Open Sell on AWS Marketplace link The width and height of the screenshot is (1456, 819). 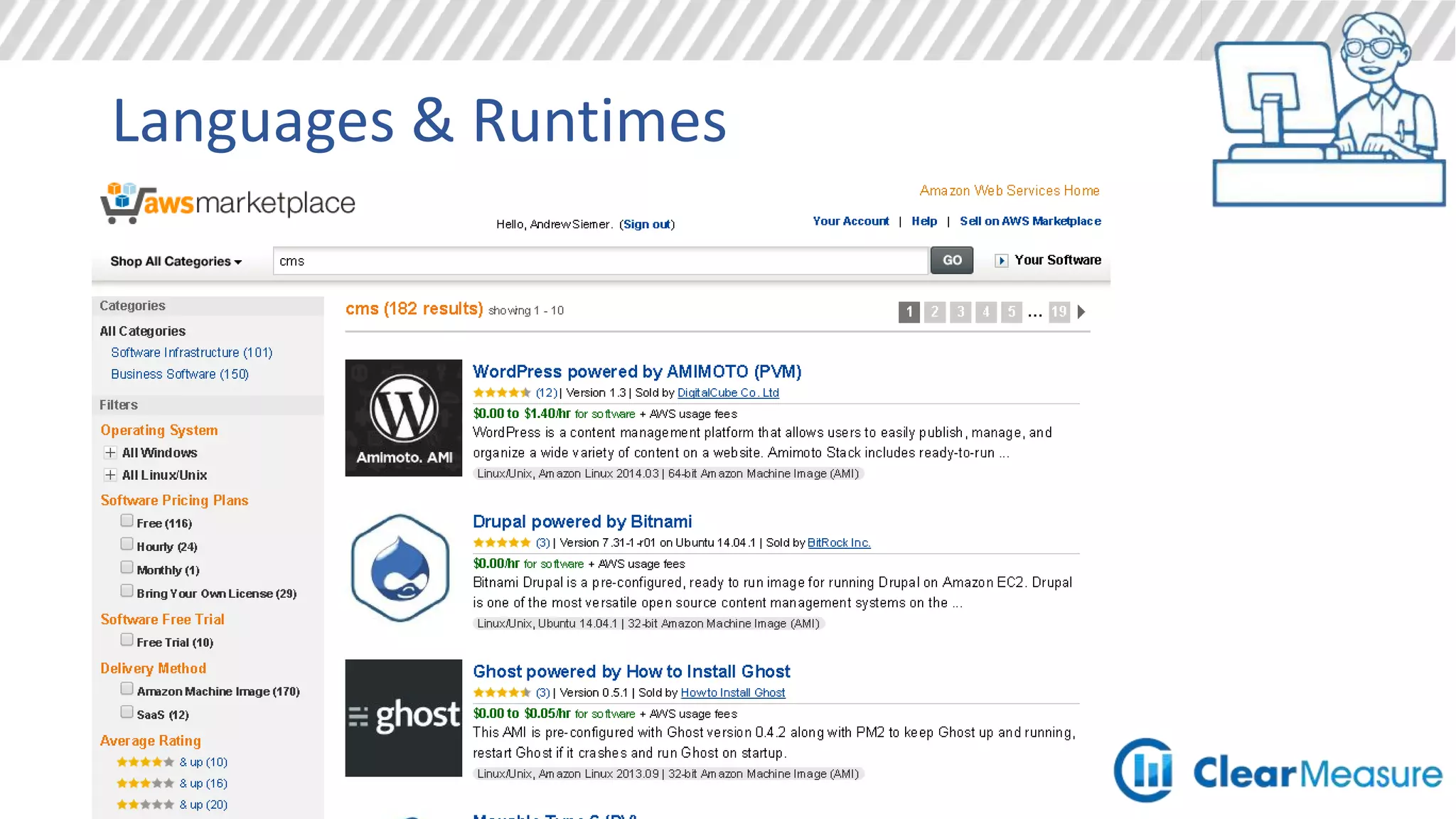click(1030, 221)
